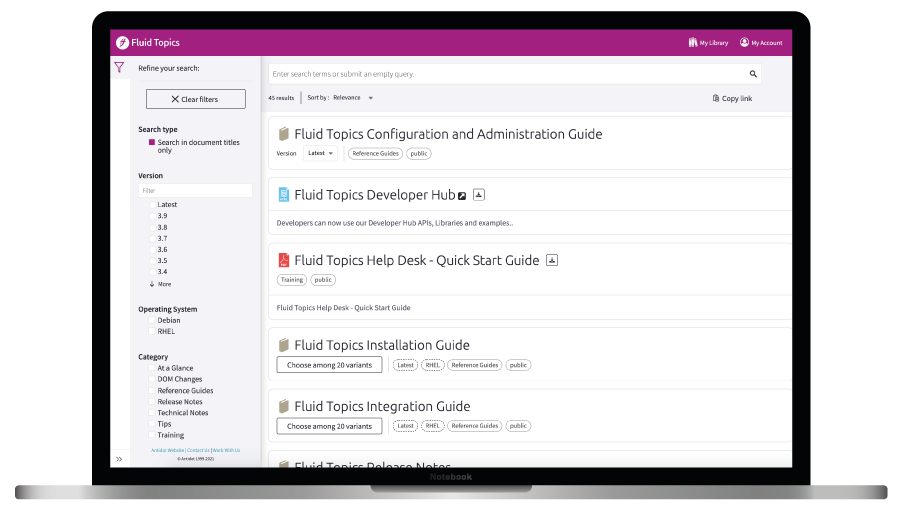Image resolution: width=908 pixels, height=509 pixels.
Task: Check the 3.6 version filter
Action: tap(153, 249)
